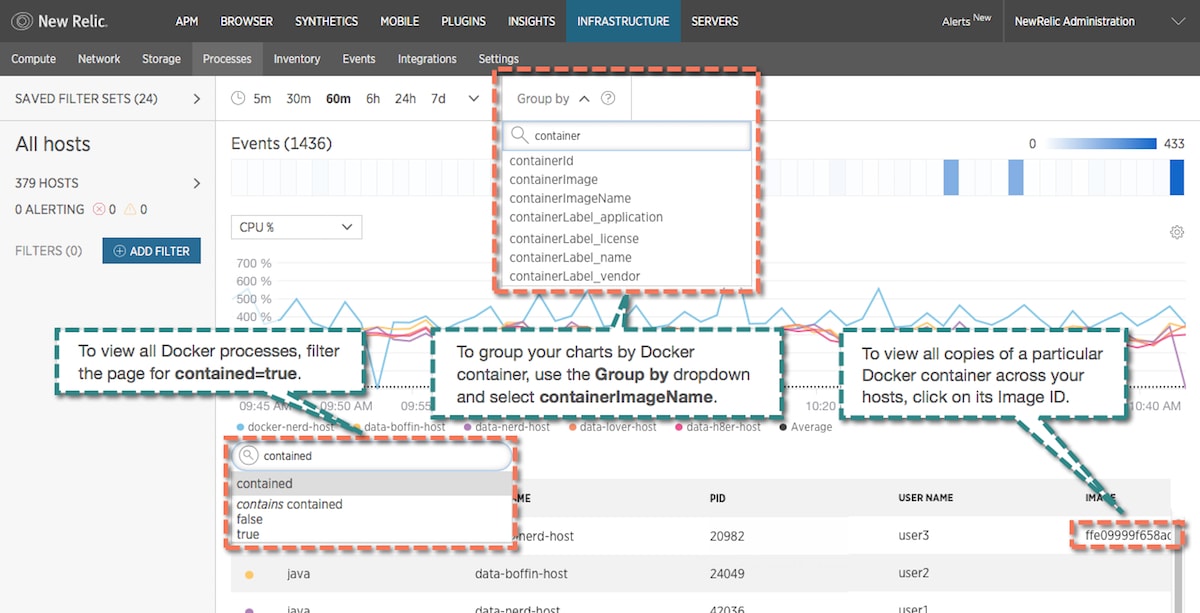Go to the Insights product tab

(531, 21)
